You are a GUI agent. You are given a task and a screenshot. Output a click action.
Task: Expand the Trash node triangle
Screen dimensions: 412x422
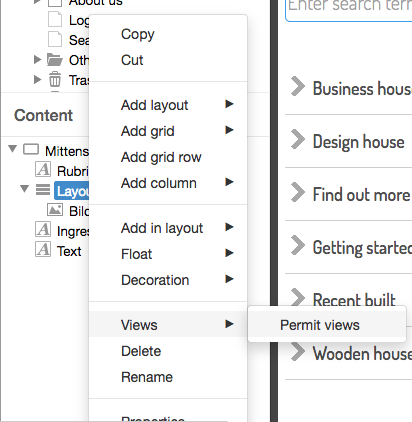38,80
